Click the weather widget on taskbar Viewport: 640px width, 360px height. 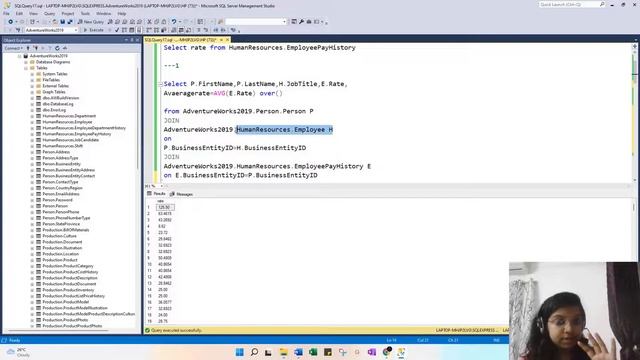(x=18, y=352)
